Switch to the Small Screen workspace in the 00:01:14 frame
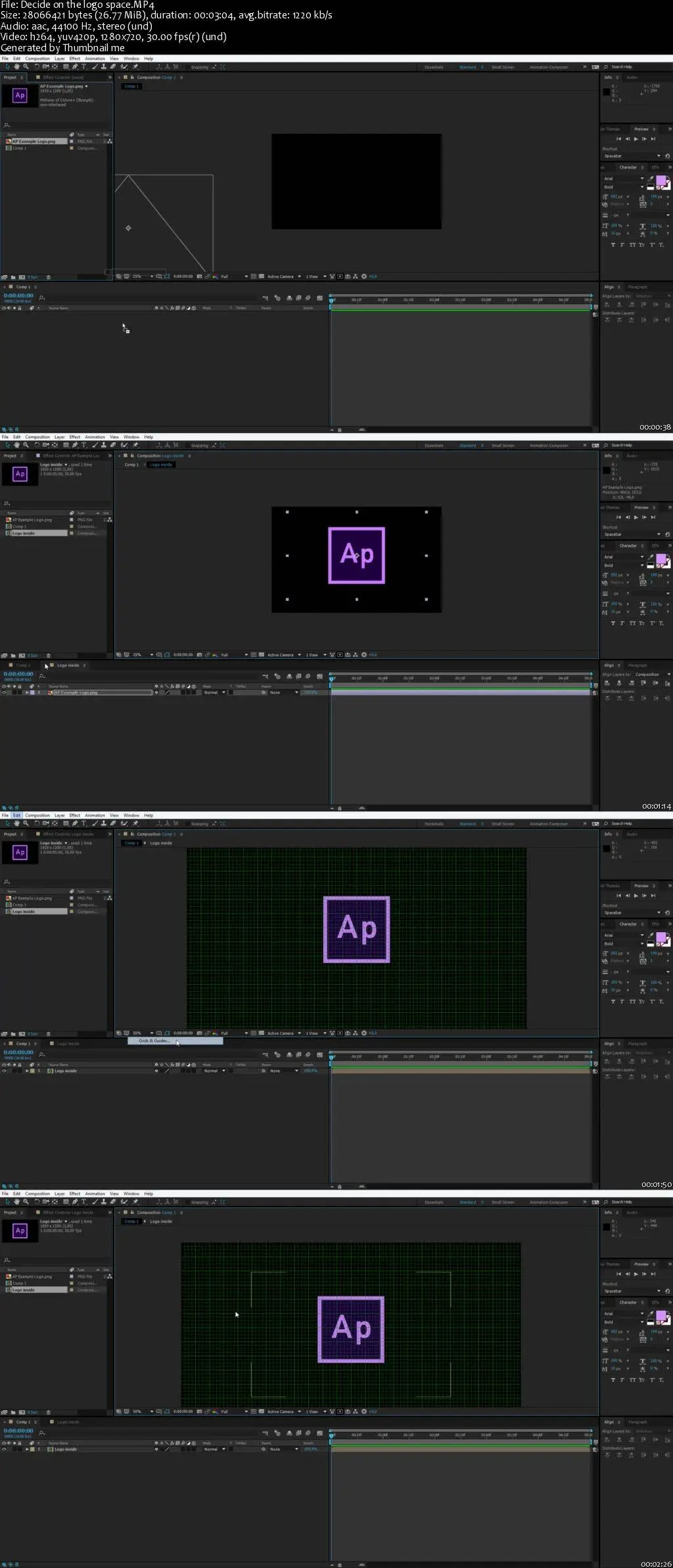 point(503,445)
